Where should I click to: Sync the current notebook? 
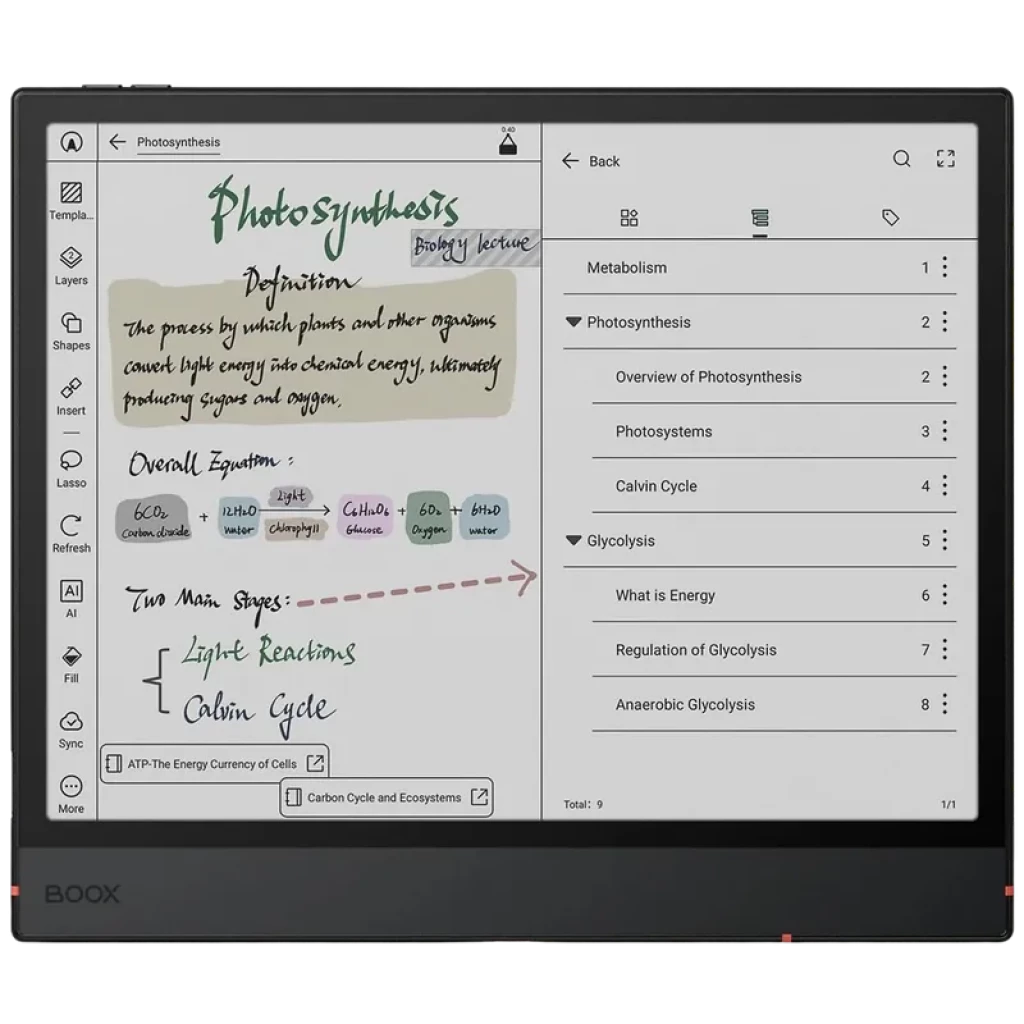click(x=70, y=723)
